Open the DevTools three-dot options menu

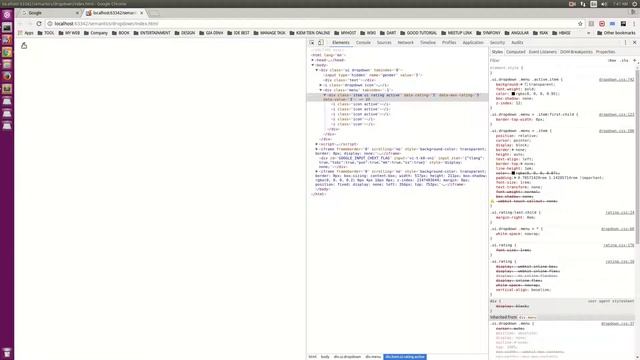[625, 42]
